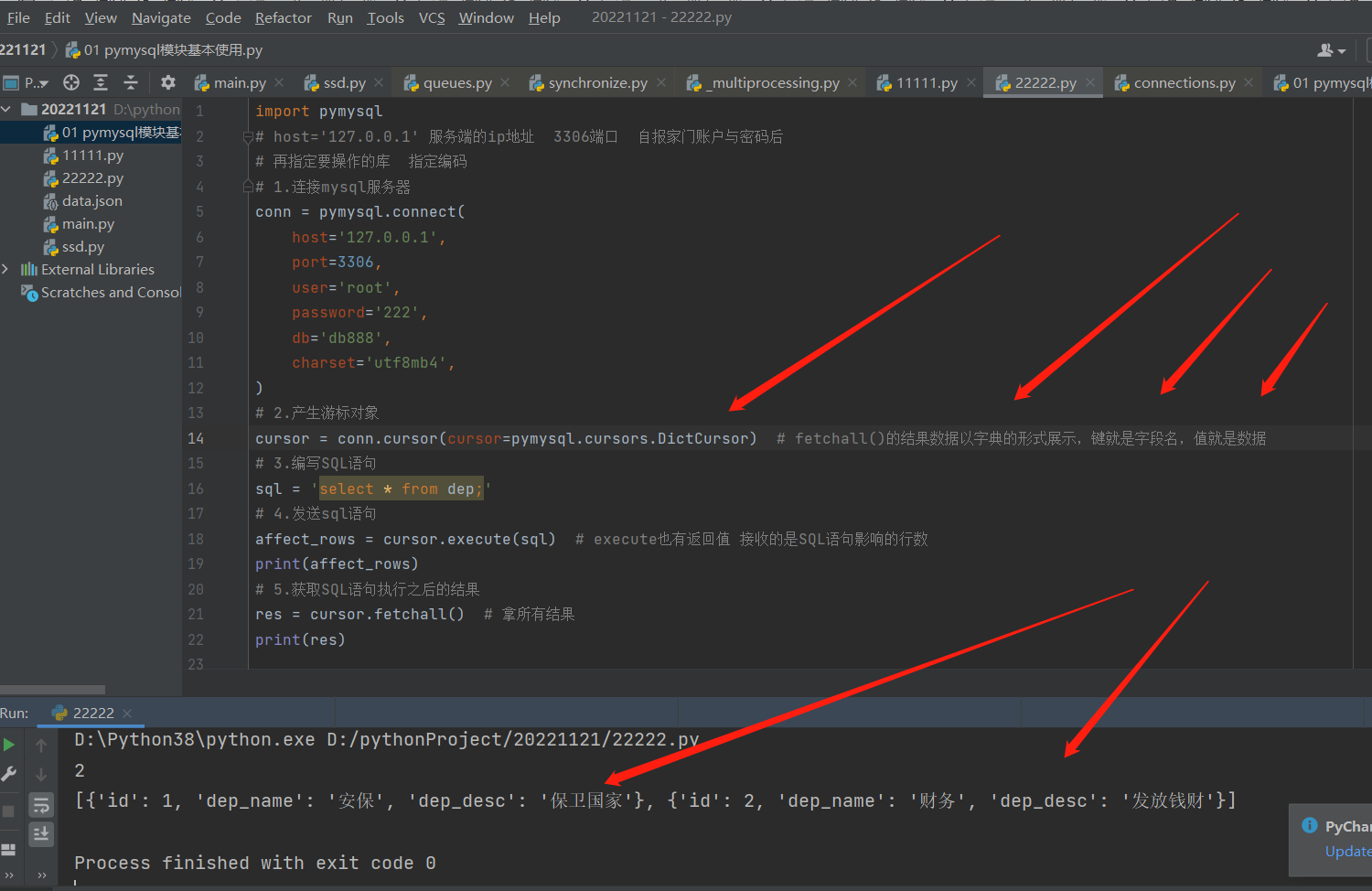Close the 22222 run tab
Image resolution: width=1372 pixels, height=891 pixels.
tap(127, 714)
